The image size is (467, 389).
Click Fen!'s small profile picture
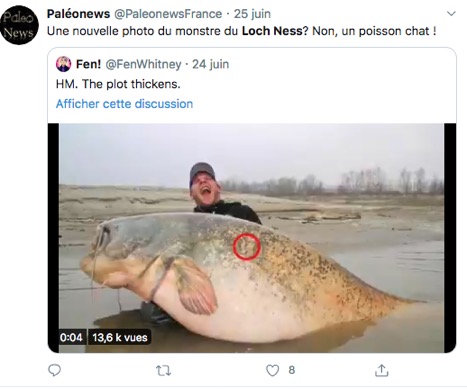click(x=63, y=64)
